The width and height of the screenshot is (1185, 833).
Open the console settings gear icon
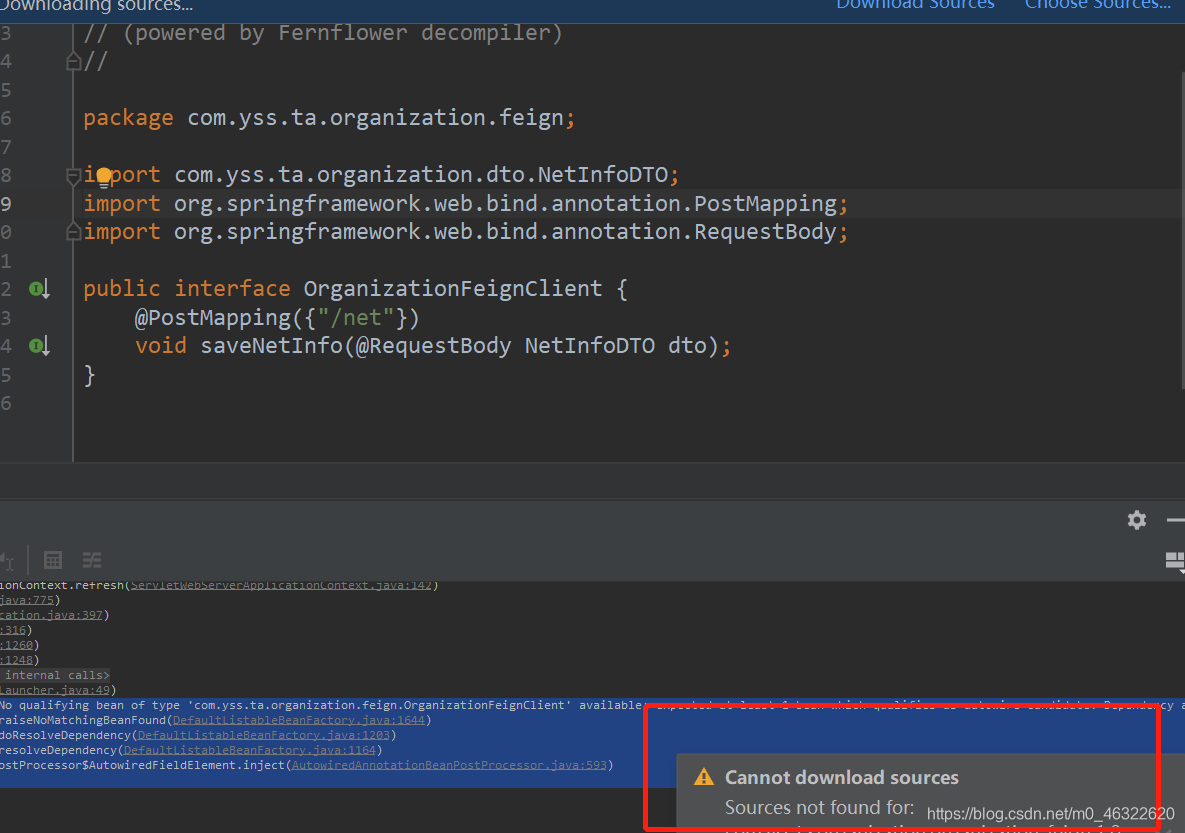[x=1137, y=520]
